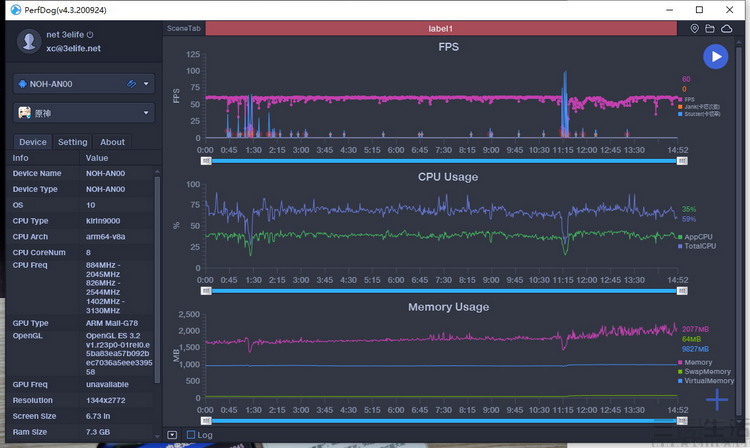Screen dimensions: 750x448
Task: Select Ram Size value 7.3 GB
Action: pos(98,432)
